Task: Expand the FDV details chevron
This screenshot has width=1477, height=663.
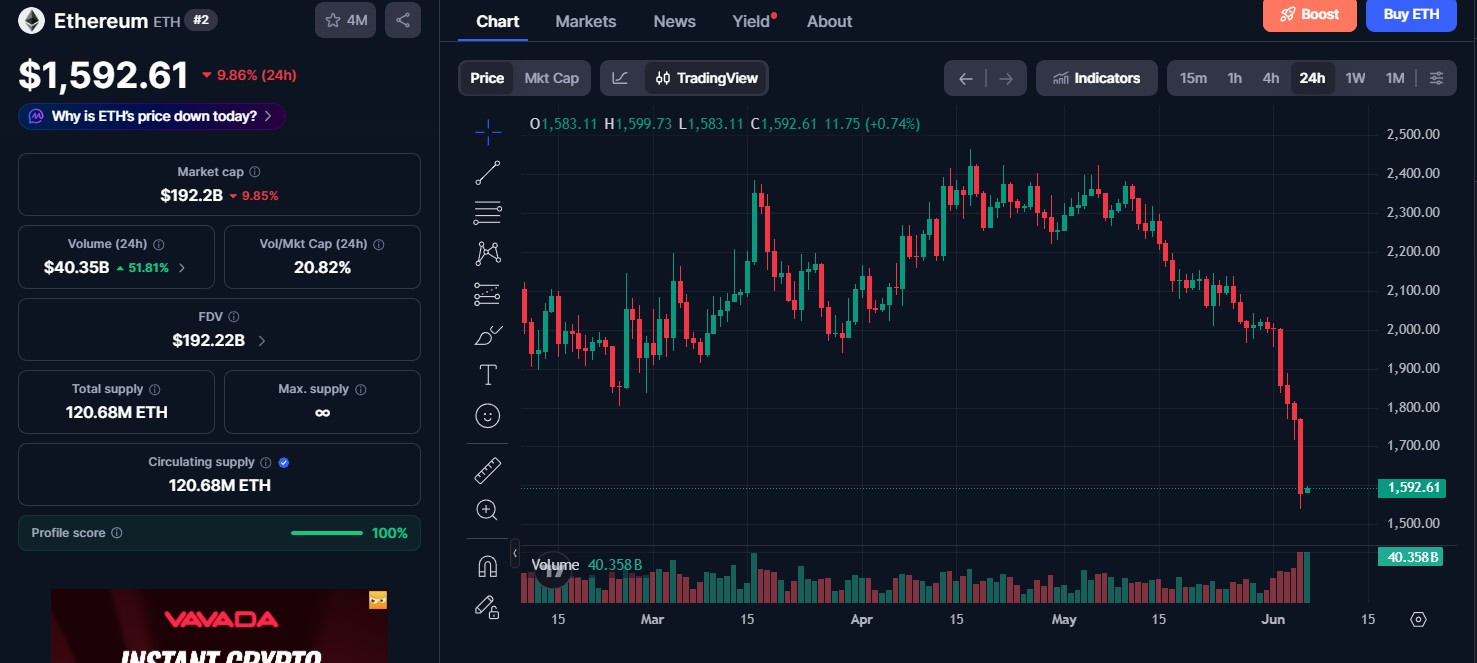Action: (x=262, y=341)
